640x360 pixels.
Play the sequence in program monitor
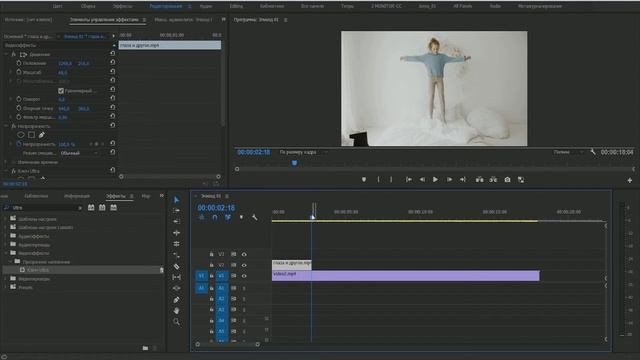point(435,180)
